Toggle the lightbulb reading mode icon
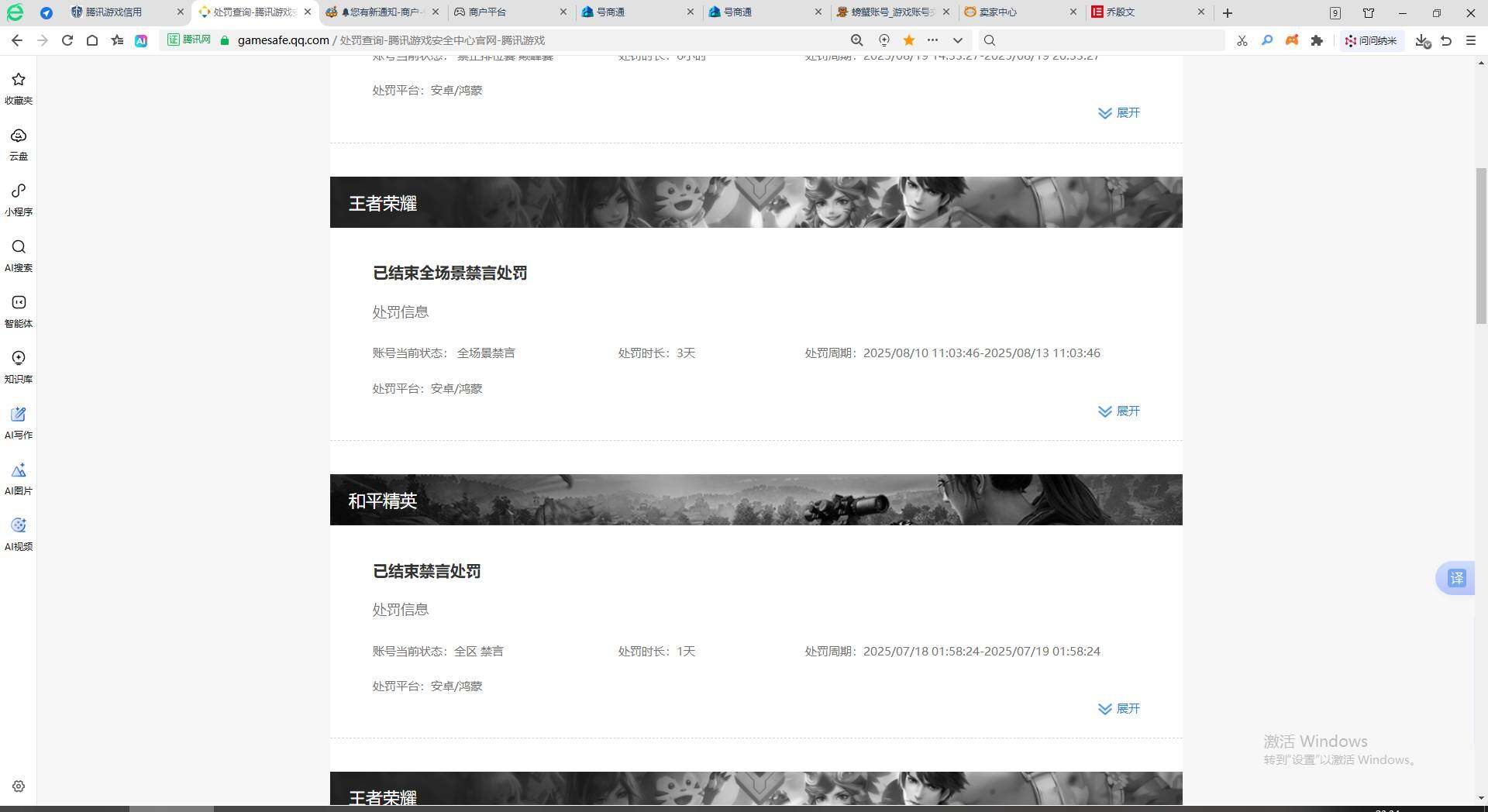The image size is (1488, 812). 883,40
